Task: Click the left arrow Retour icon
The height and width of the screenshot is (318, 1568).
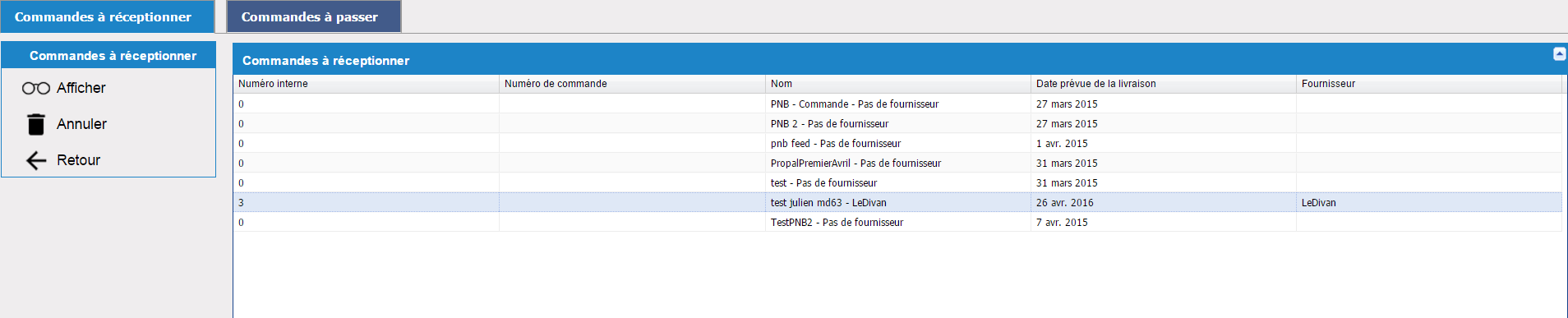Action: coord(36,160)
